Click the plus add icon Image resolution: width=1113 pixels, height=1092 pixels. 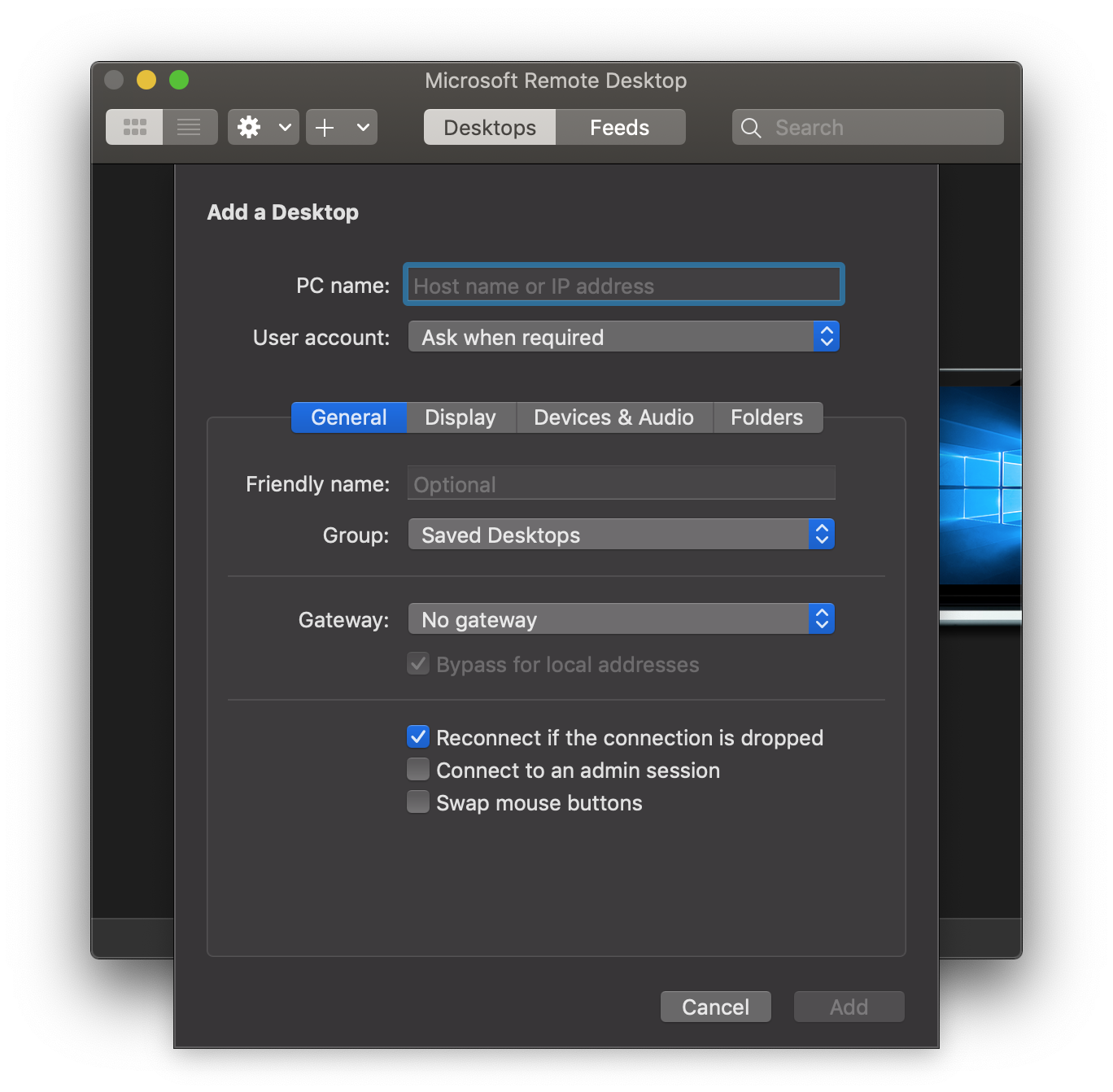325,127
